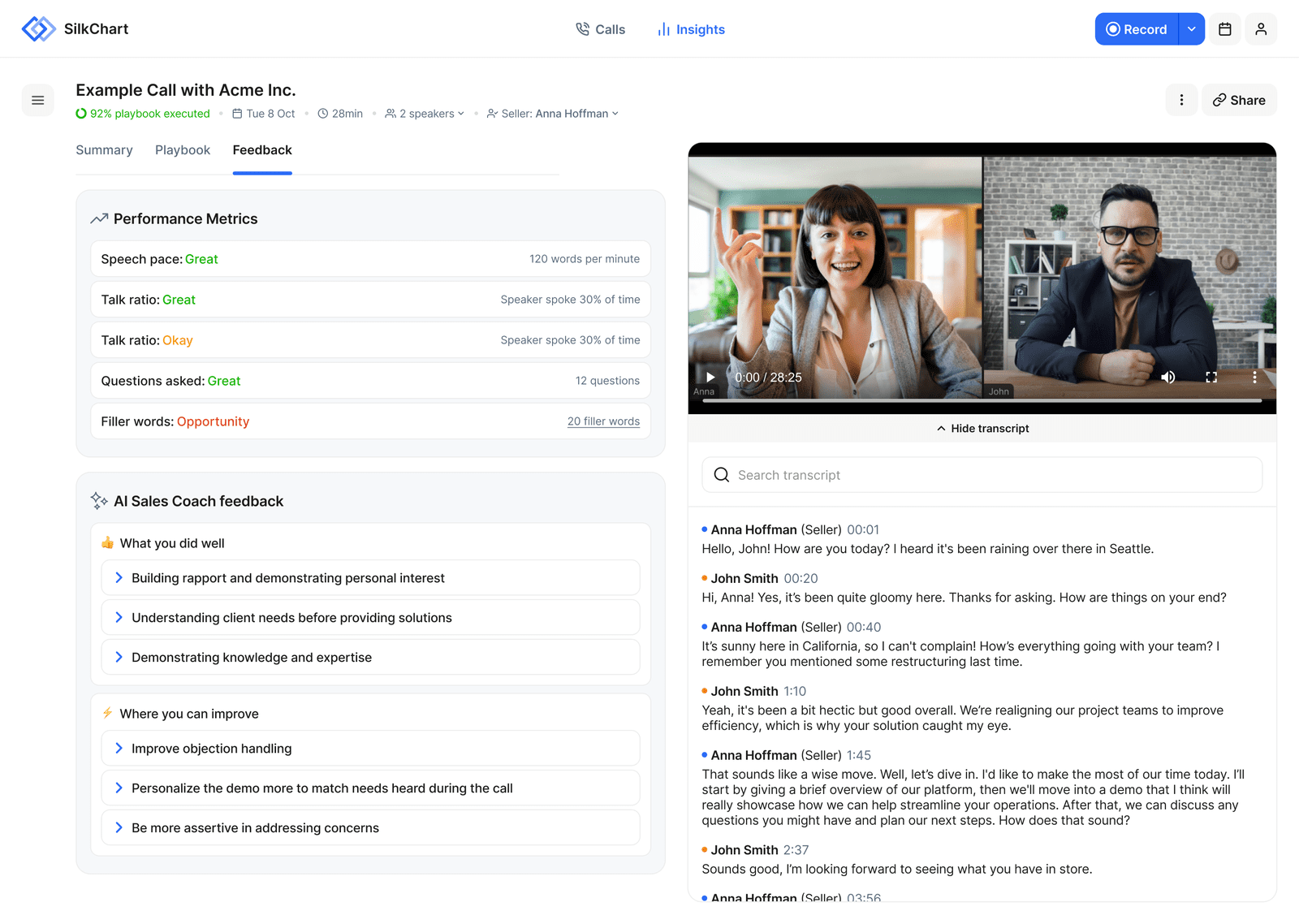The height and width of the screenshot is (924, 1299).
Task: Change seller Anna Hoffman dropdown
Action: tap(553, 114)
